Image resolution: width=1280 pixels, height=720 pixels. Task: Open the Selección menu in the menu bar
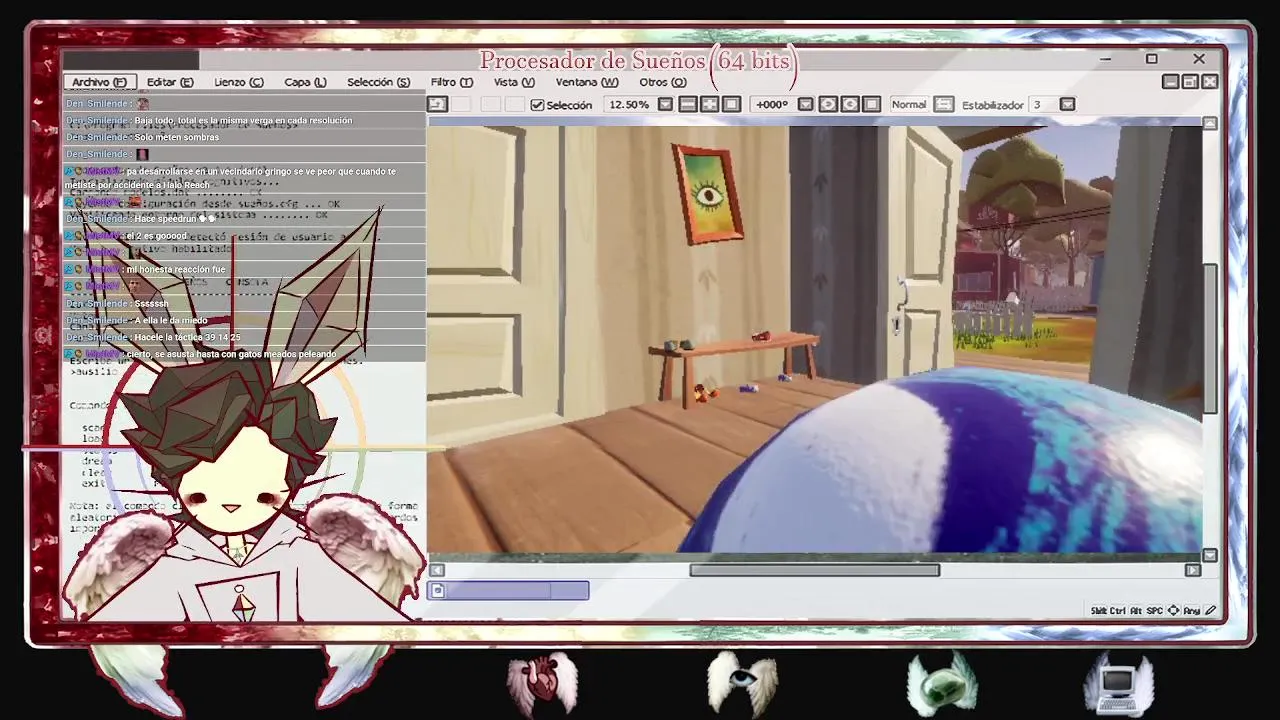click(x=378, y=82)
